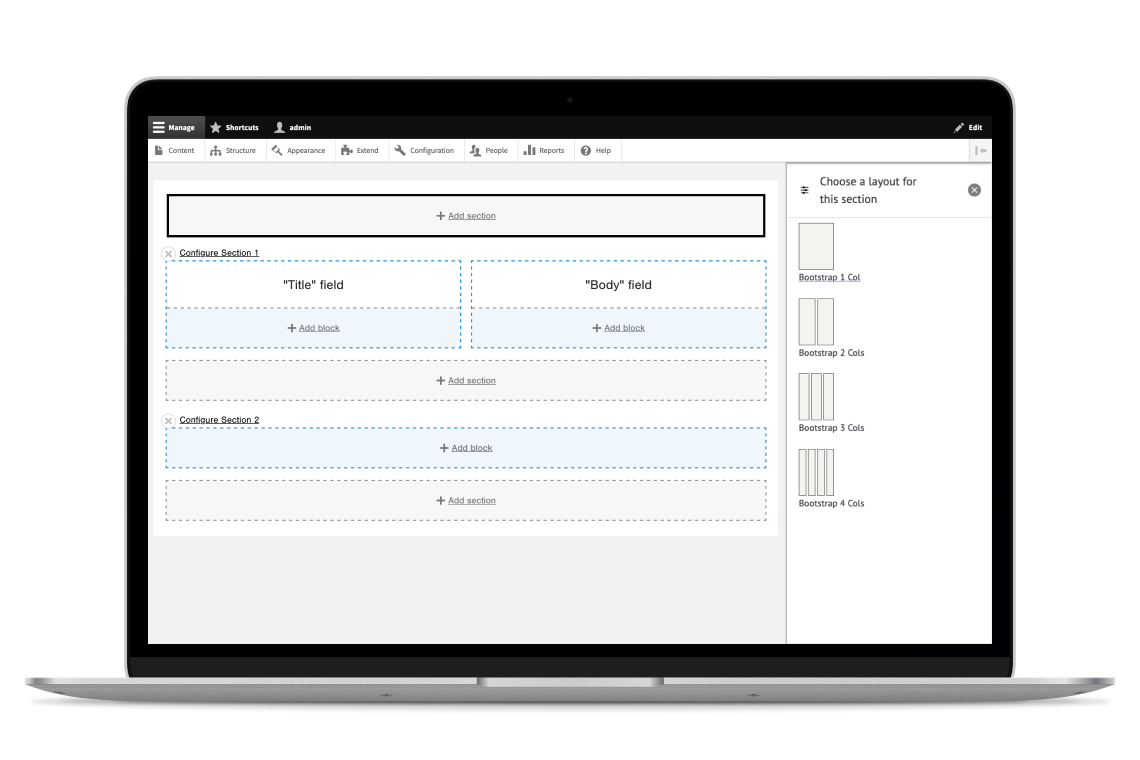
Task: Open the Help page
Action: pos(596,151)
